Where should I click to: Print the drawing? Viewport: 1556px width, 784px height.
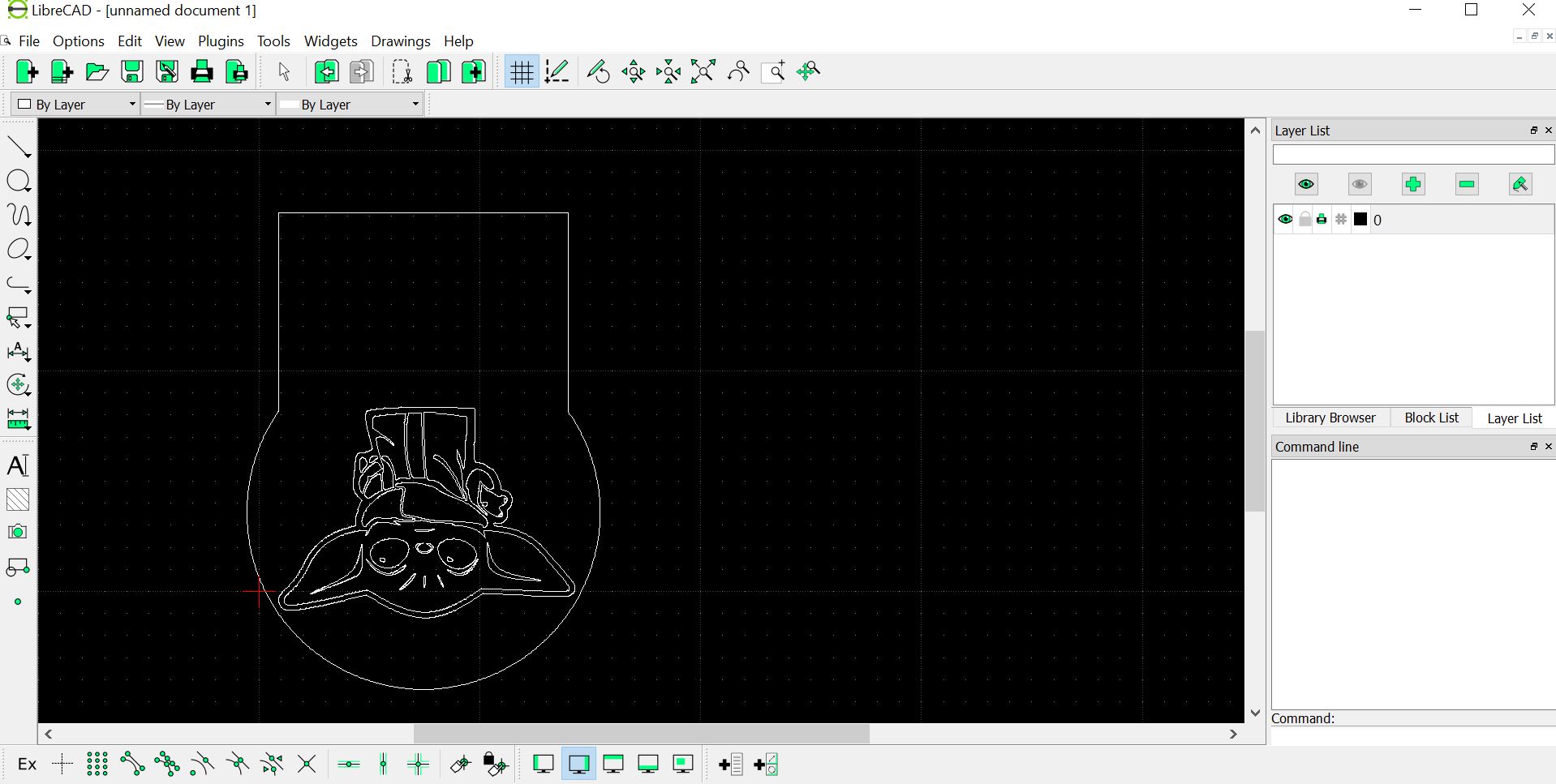(x=202, y=71)
